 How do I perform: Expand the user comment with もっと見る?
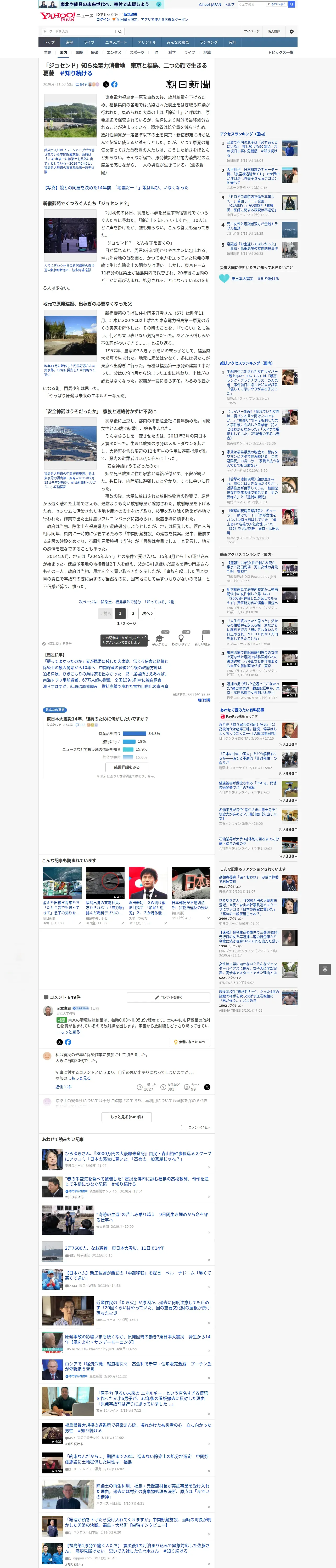[x=81, y=1077]
